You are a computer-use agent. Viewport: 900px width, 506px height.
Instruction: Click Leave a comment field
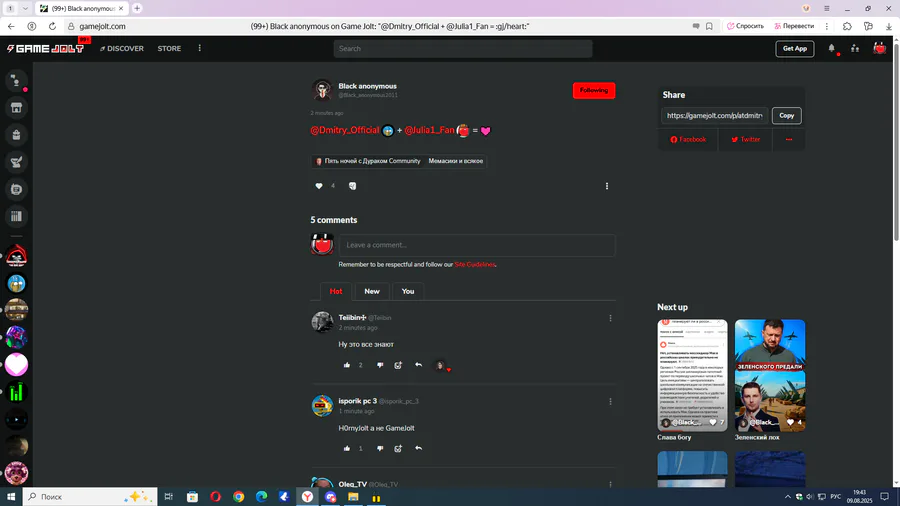pyautogui.click(x=477, y=245)
